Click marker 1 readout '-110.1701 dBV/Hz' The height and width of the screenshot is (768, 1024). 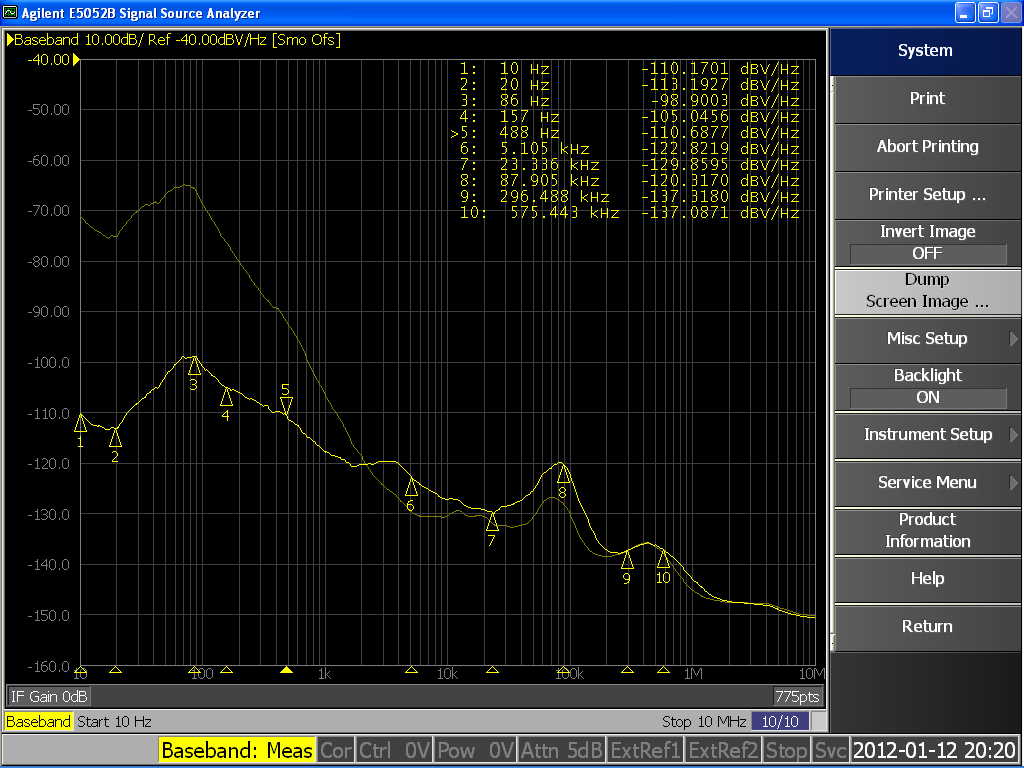coord(720,69)
